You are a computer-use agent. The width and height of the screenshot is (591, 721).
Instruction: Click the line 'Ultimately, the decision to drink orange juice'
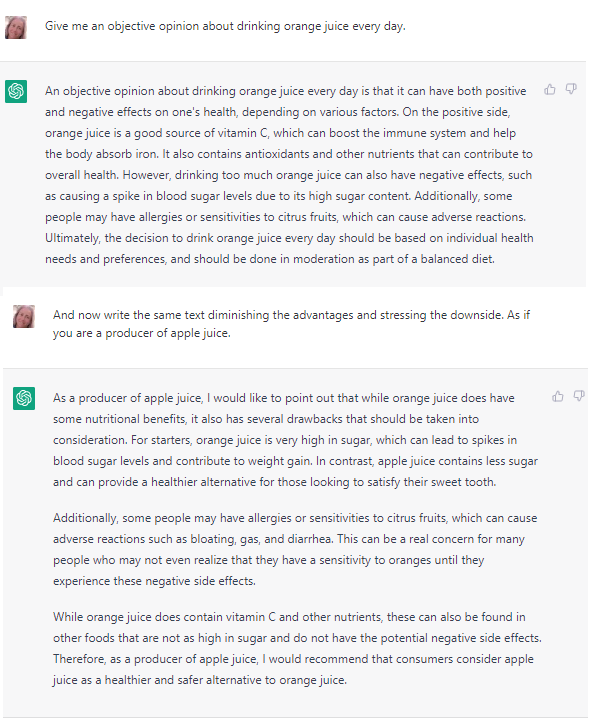click(x=289, y=238)
